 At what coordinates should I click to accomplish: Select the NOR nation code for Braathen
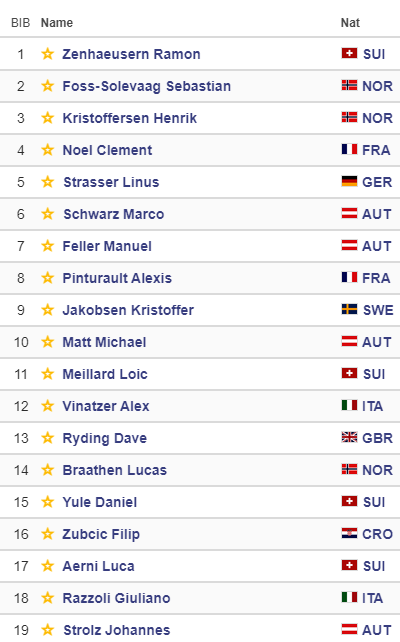[x=377, y=470]
